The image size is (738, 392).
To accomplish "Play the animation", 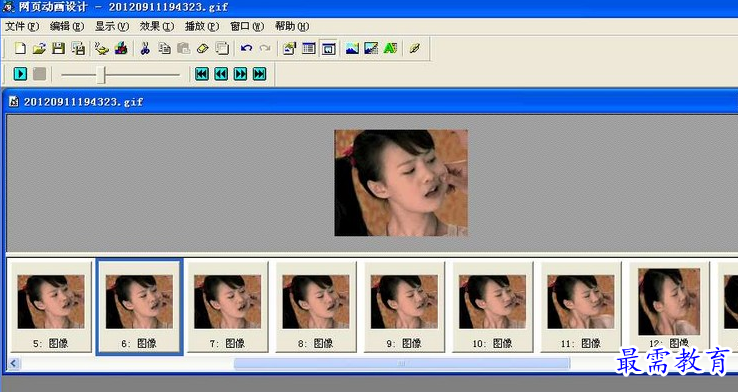I will [20, 74].
